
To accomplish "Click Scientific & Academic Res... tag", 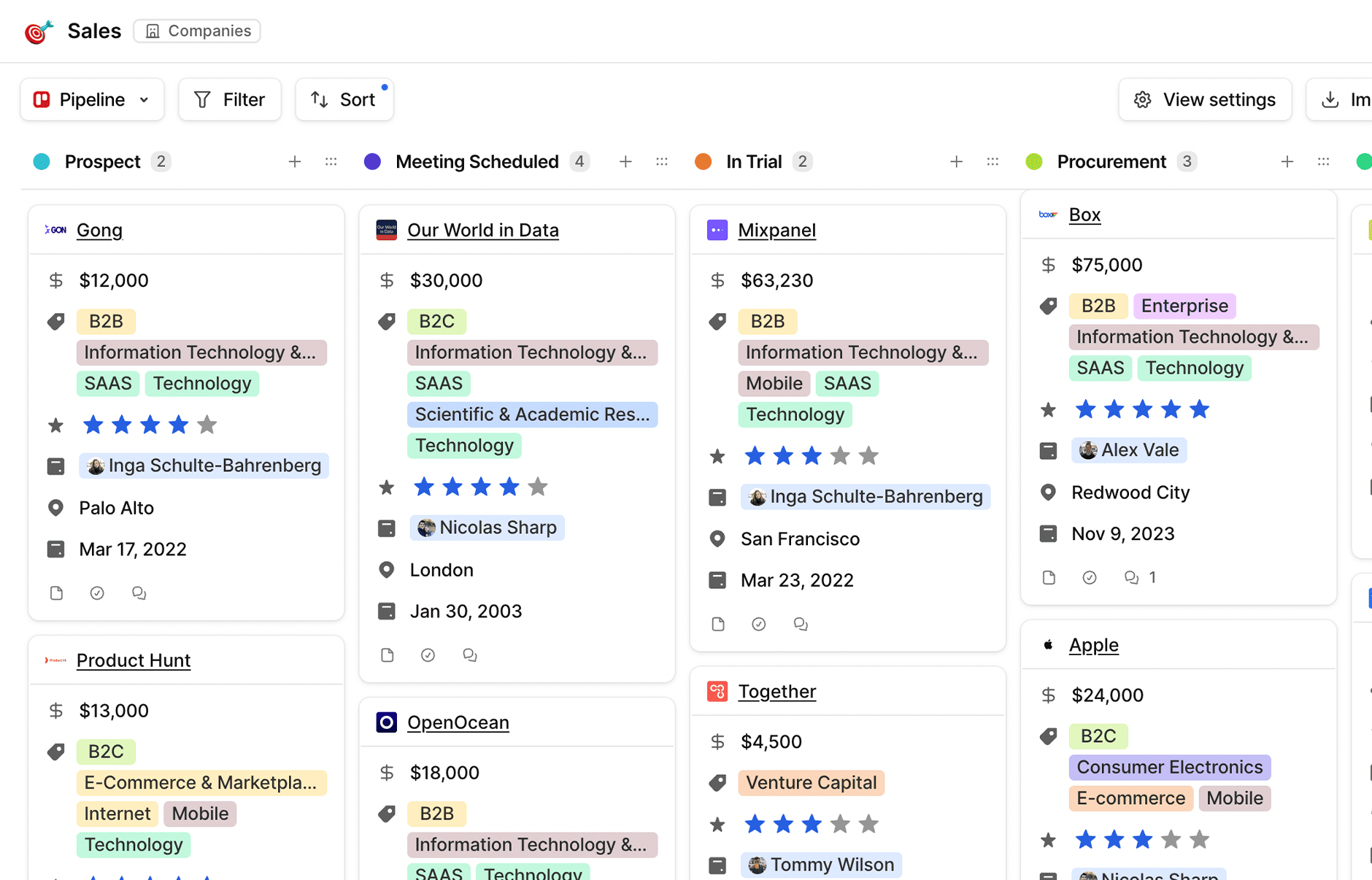I will 532,414.
